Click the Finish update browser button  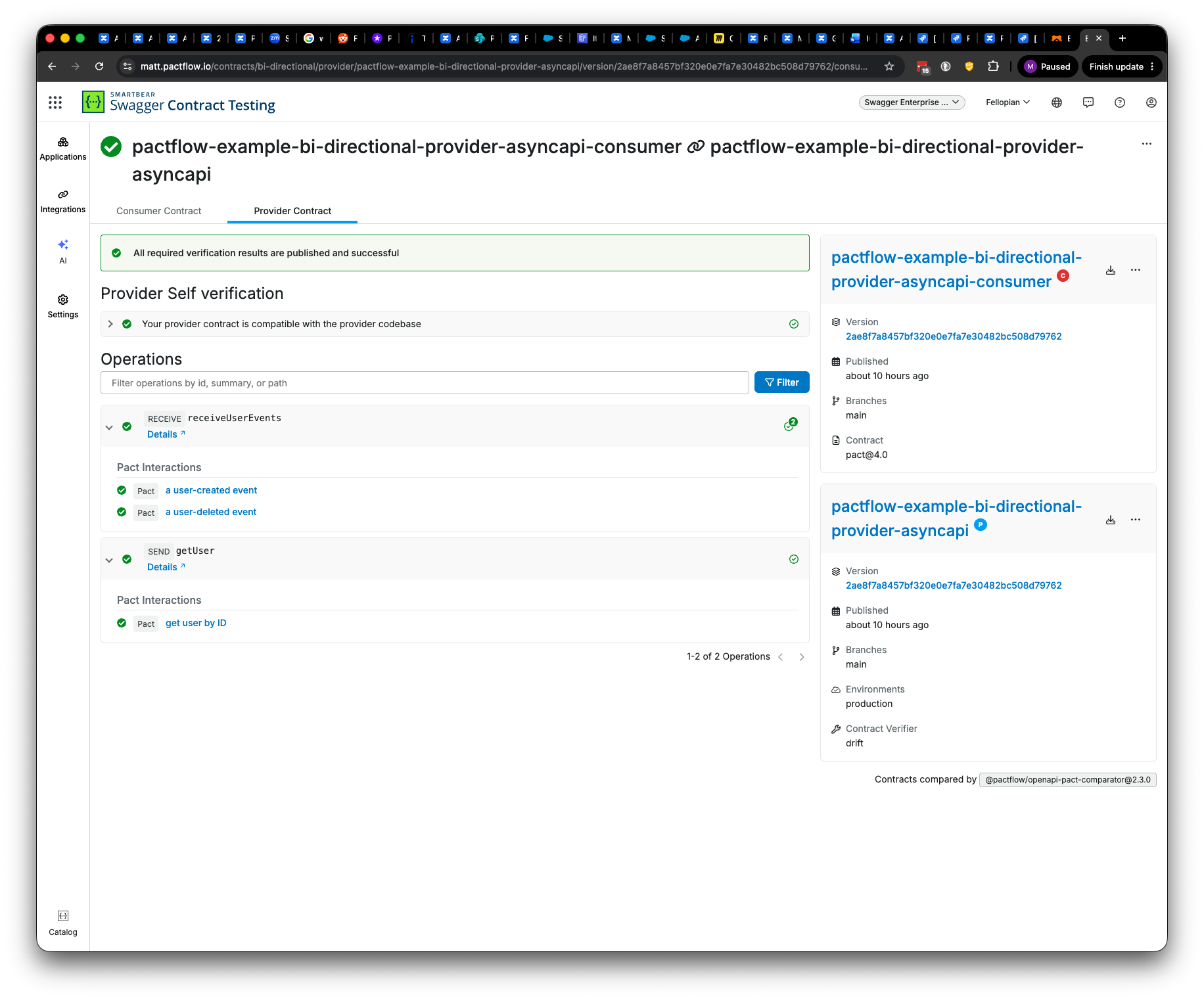1122,66
